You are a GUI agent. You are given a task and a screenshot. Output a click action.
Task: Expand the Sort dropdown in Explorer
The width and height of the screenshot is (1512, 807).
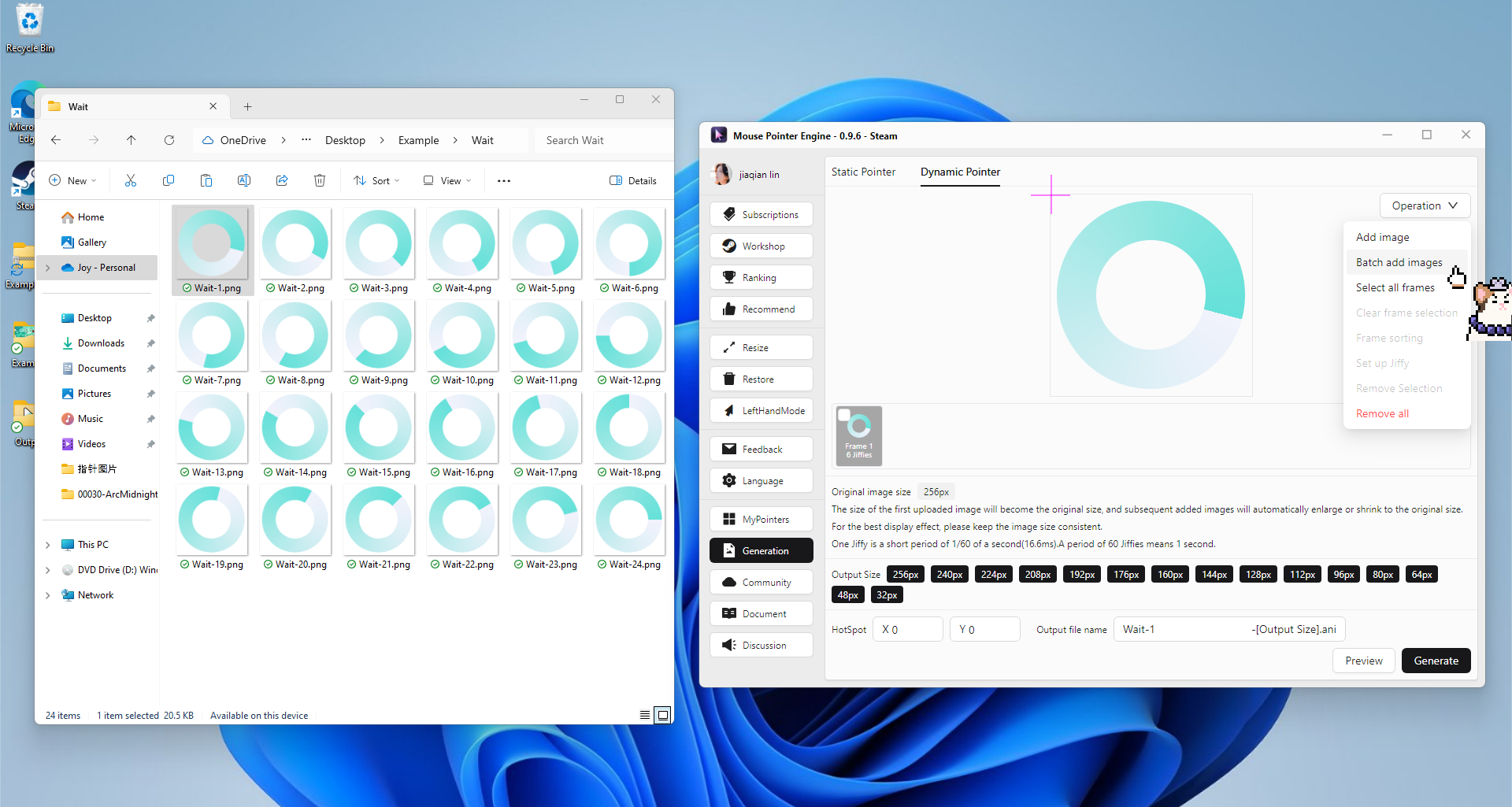376,181
